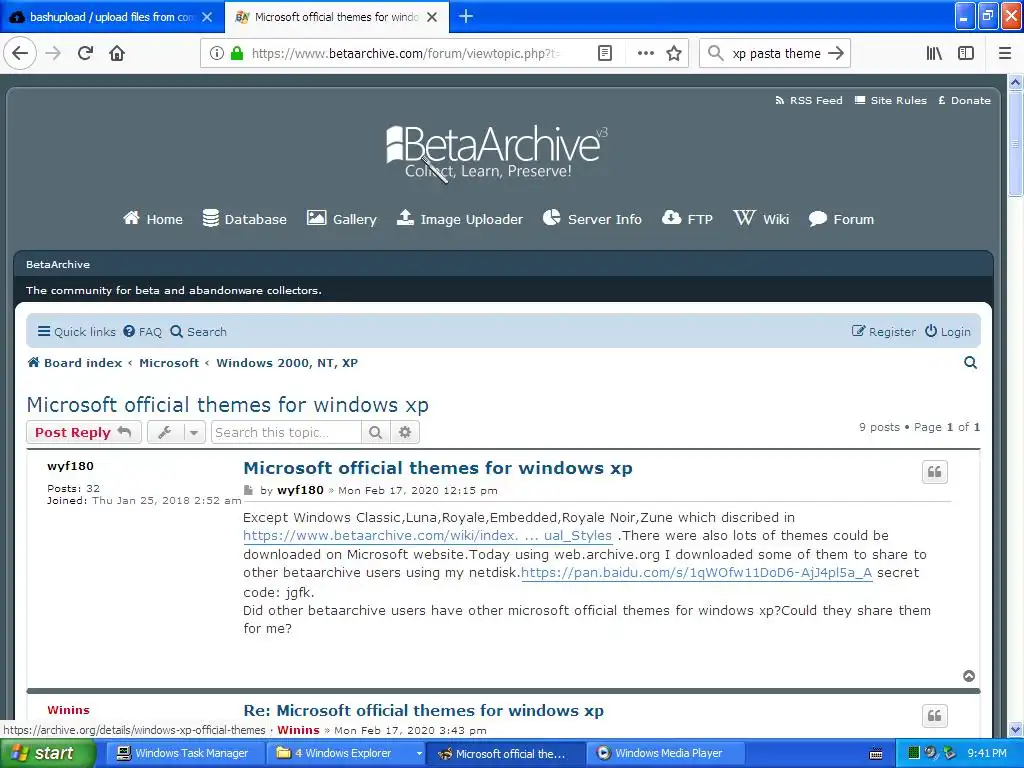Open Winins user profile link

coord(69,710)
